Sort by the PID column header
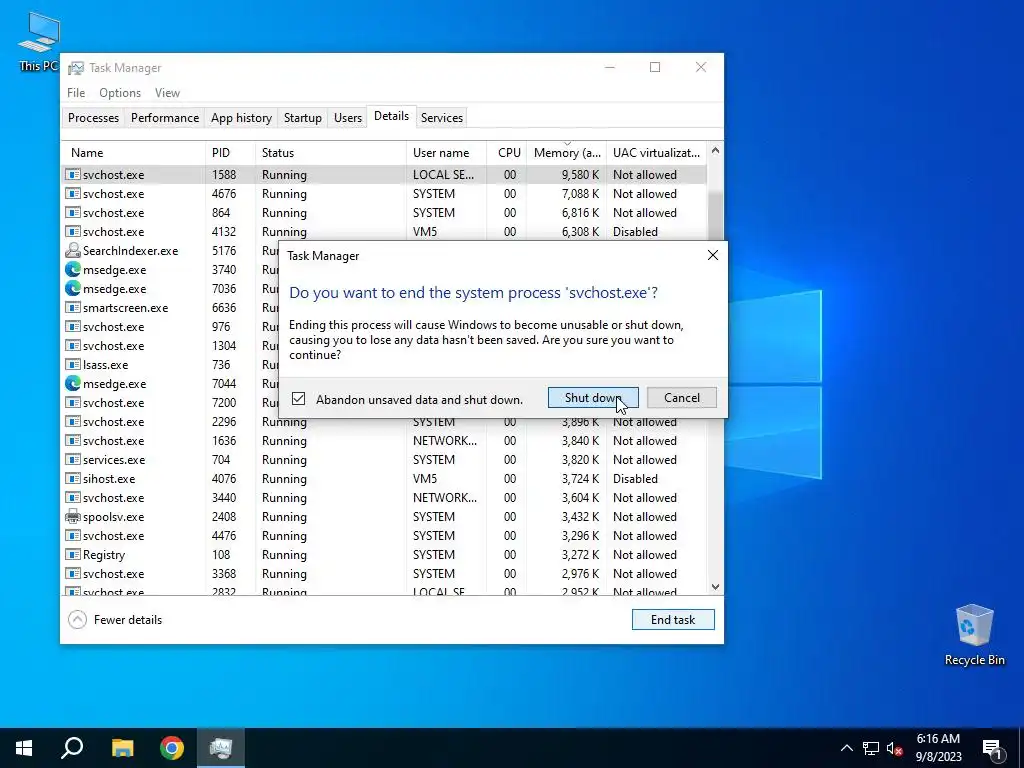Image resolution: width=1024 pixels, height=768 pixels. coord(231,153)
